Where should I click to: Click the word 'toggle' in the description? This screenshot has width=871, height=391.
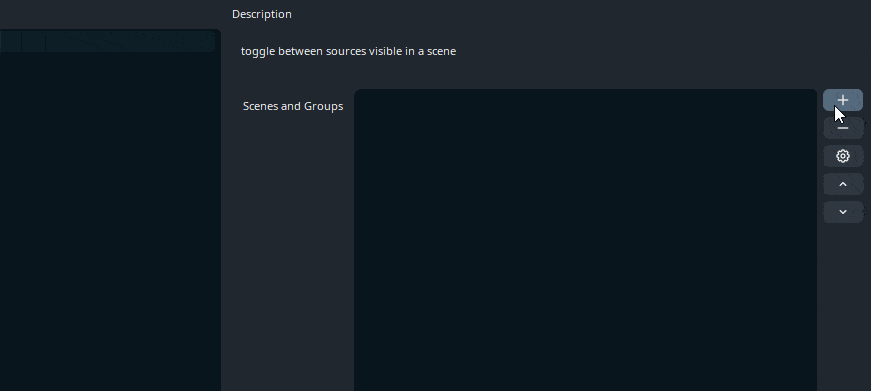pos(258,51)
